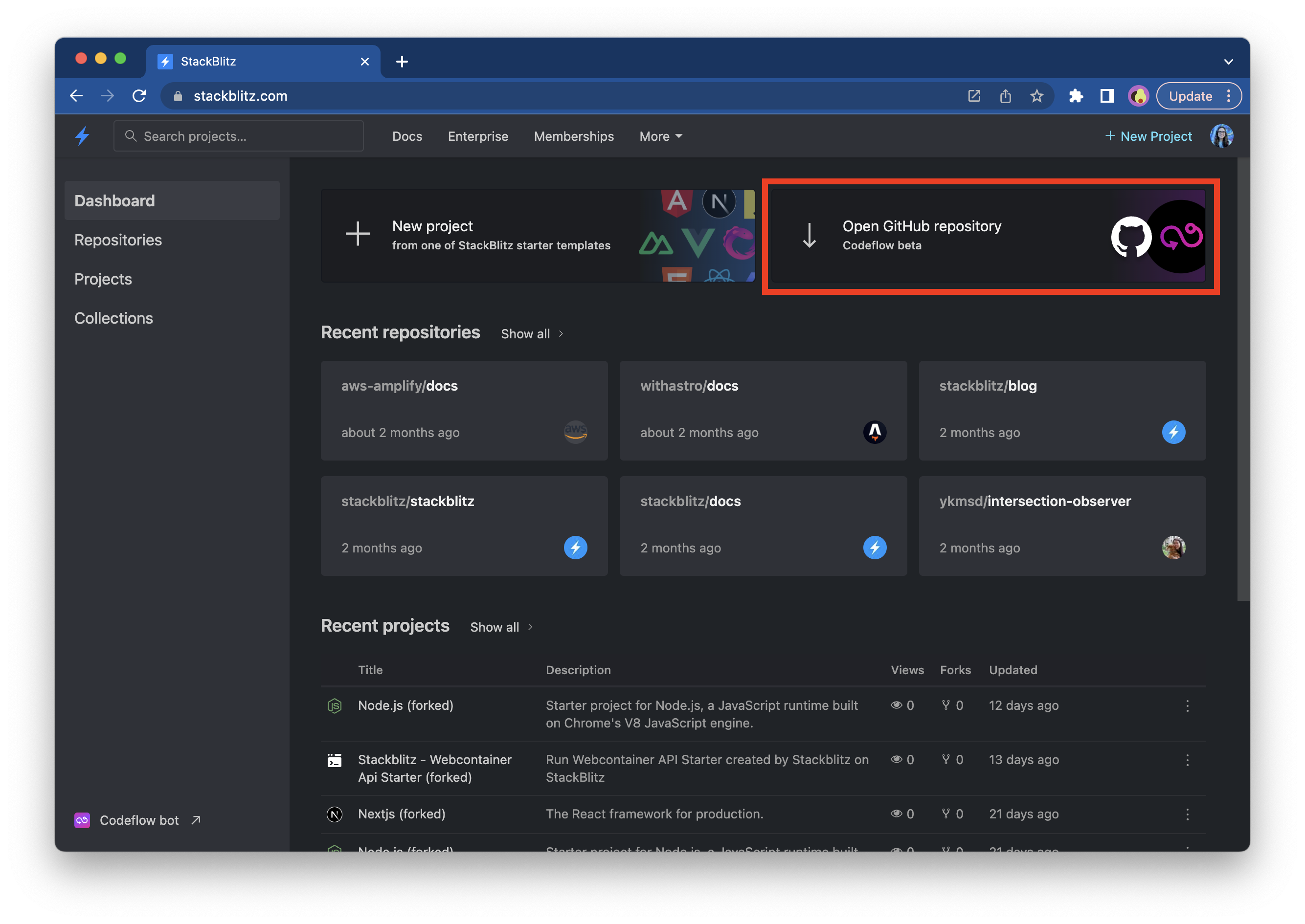
Task: Click the lightning icon on stackblitz/blog card
Action: 1173,432
